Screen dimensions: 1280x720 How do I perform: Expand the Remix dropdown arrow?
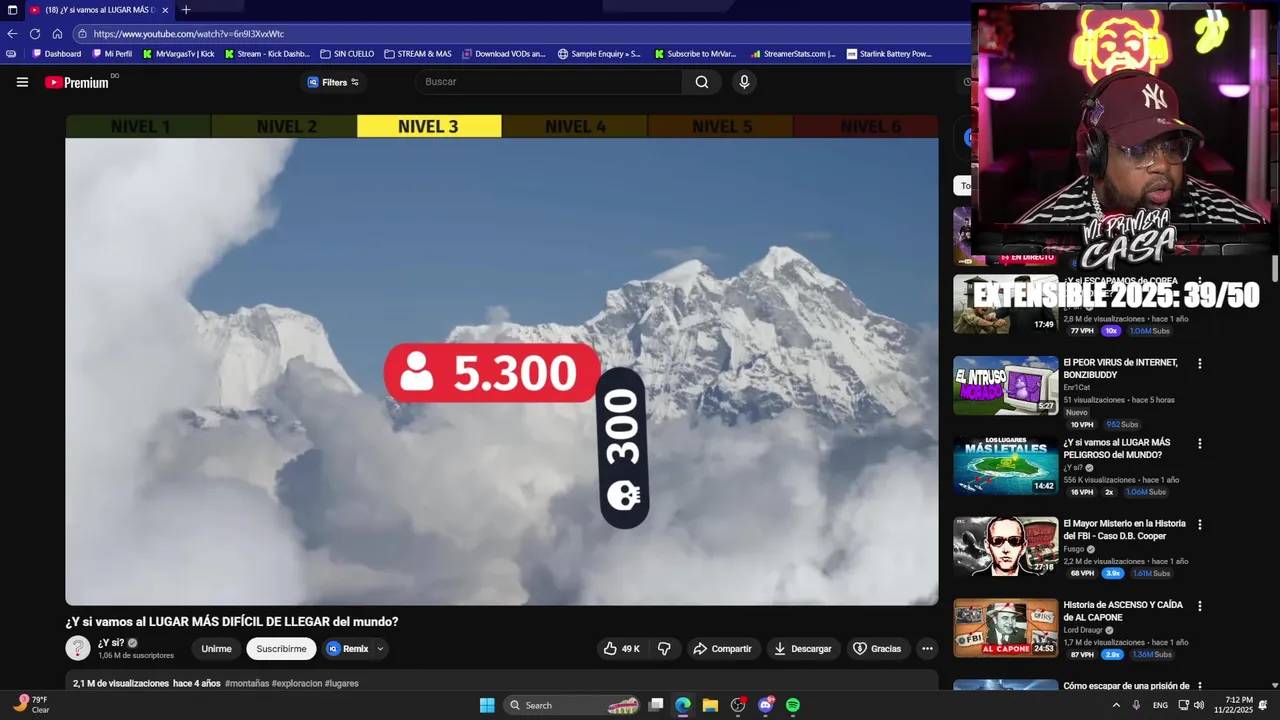(380, 649)
